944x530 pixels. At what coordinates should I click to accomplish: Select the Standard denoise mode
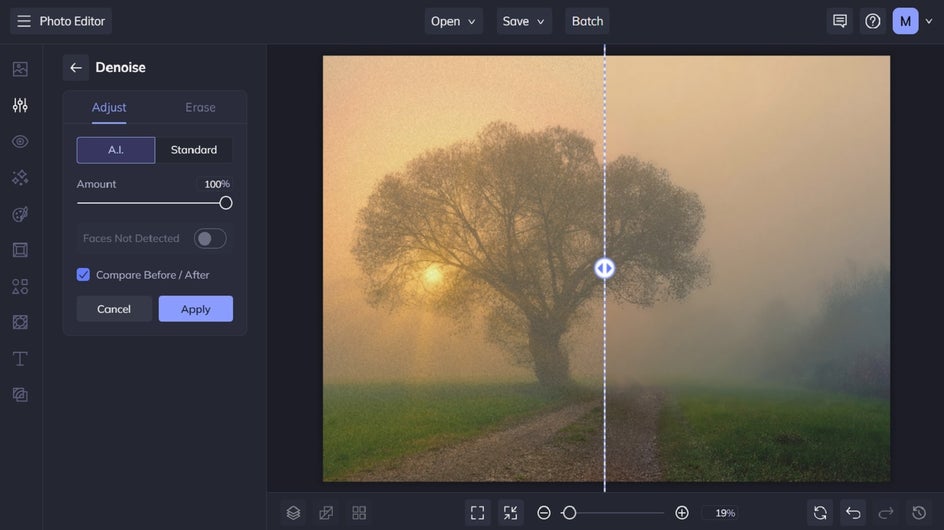(194, 150)
